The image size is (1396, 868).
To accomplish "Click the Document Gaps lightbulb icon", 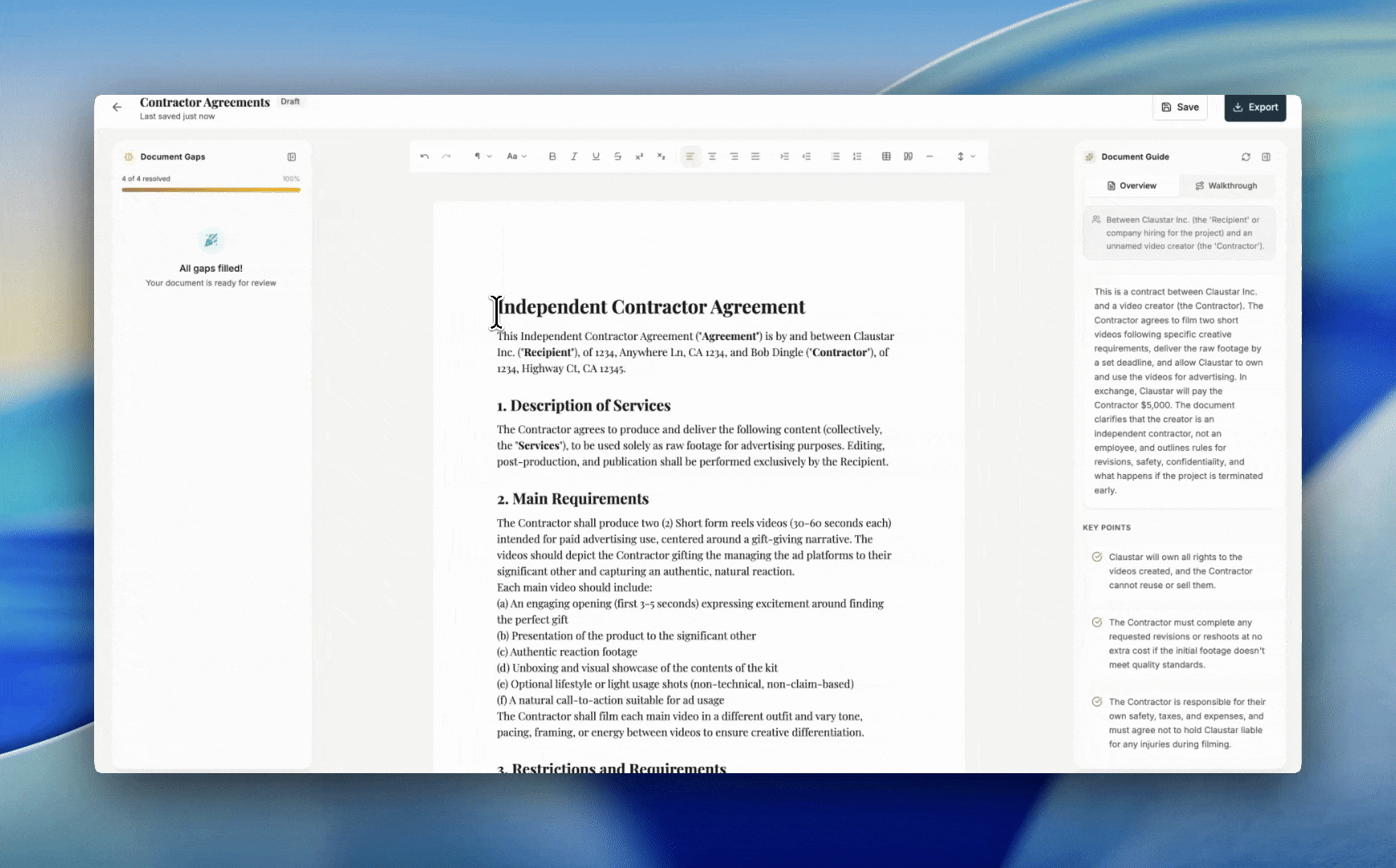I will coord(129,157).
